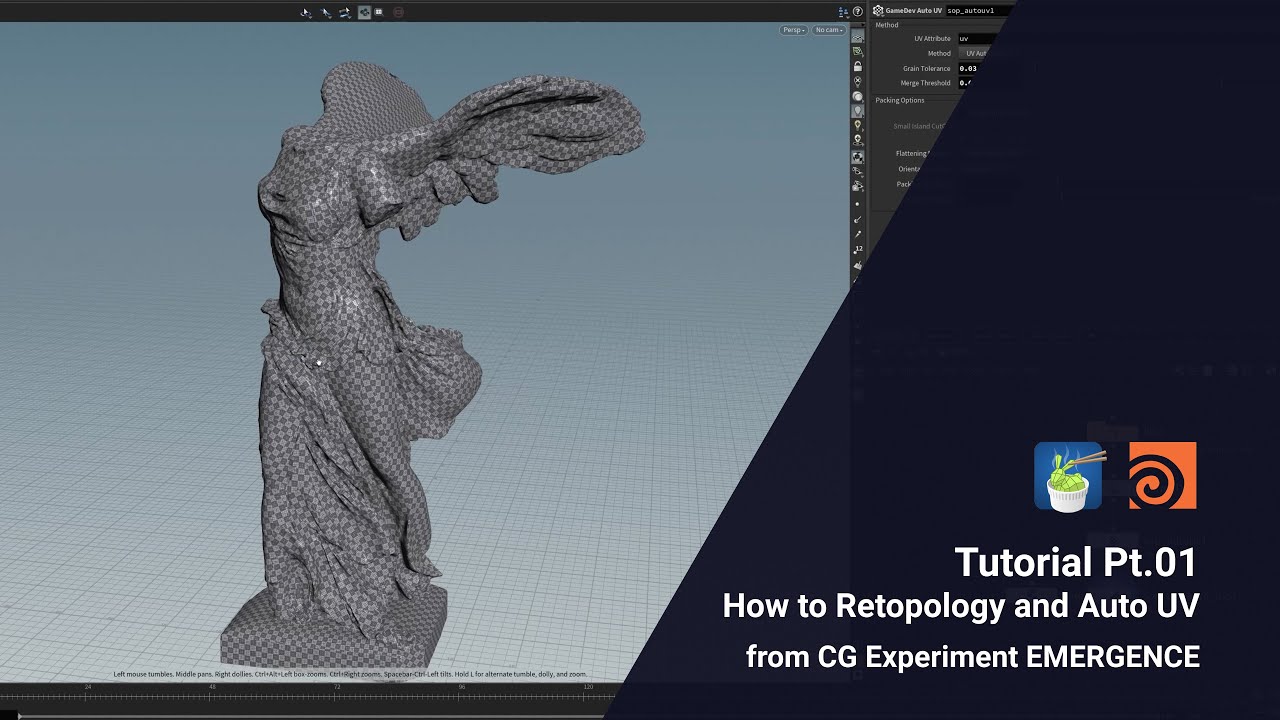Screen dimensions: 1280x720
Task: Toggle the display point numbers '12' icon
Action: pos(858,249)
